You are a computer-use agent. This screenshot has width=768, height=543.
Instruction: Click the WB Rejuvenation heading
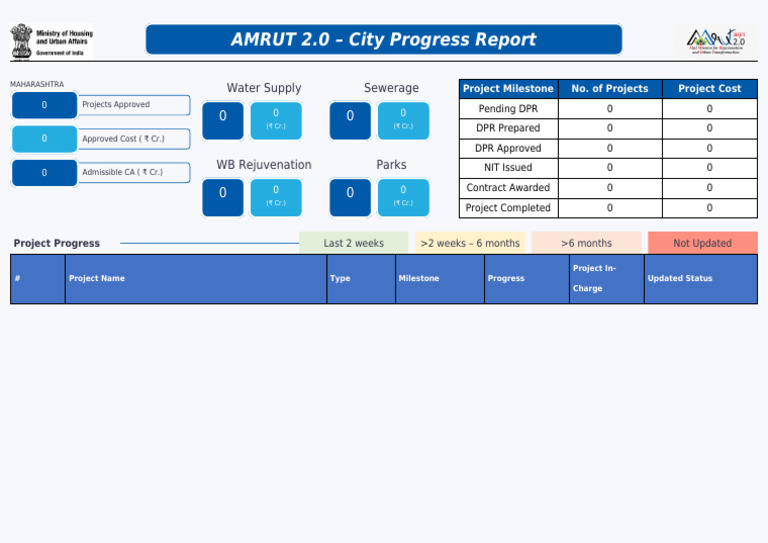click(264, 165)
